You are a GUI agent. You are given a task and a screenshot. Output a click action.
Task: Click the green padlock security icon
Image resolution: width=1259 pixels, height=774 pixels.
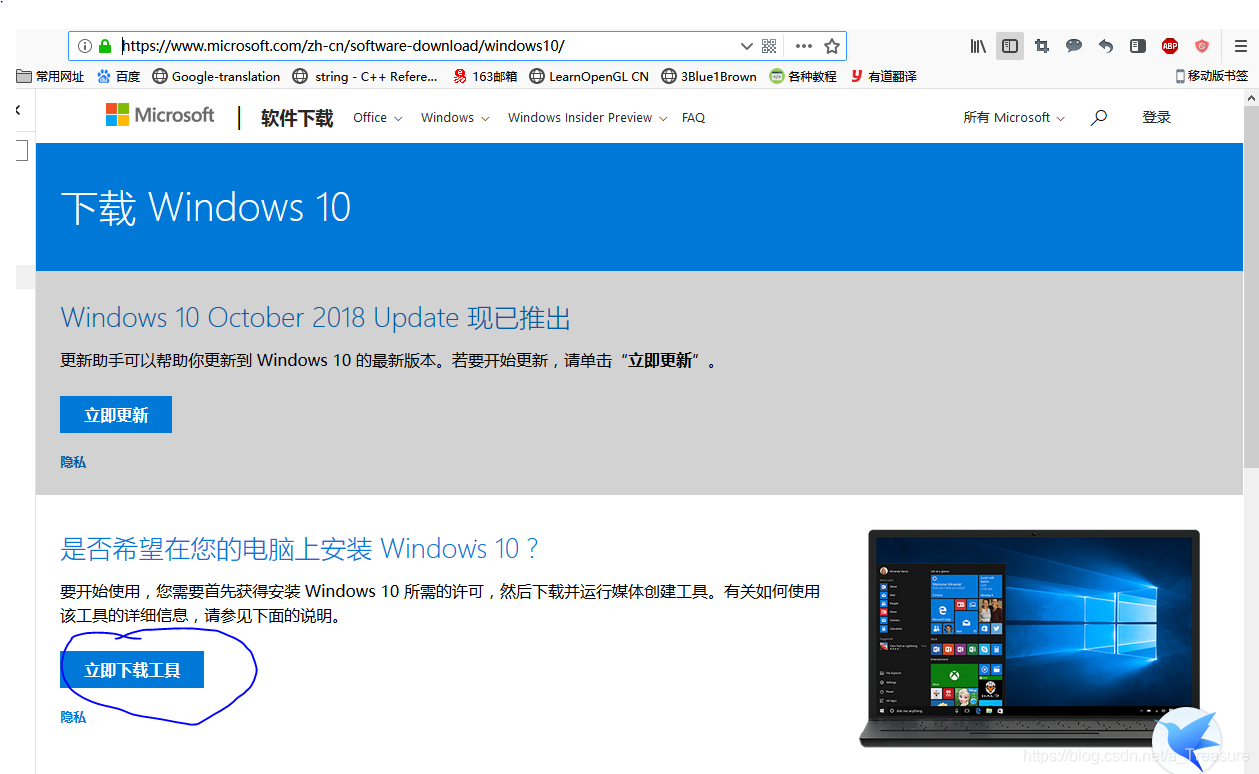tap(105, 46)
